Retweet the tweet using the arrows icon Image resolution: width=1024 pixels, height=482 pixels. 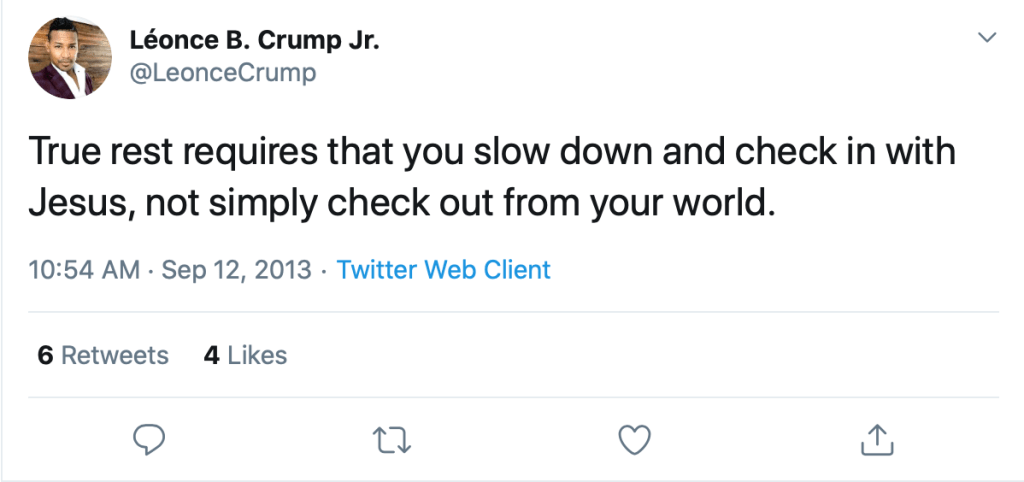[x=391, y=438]
